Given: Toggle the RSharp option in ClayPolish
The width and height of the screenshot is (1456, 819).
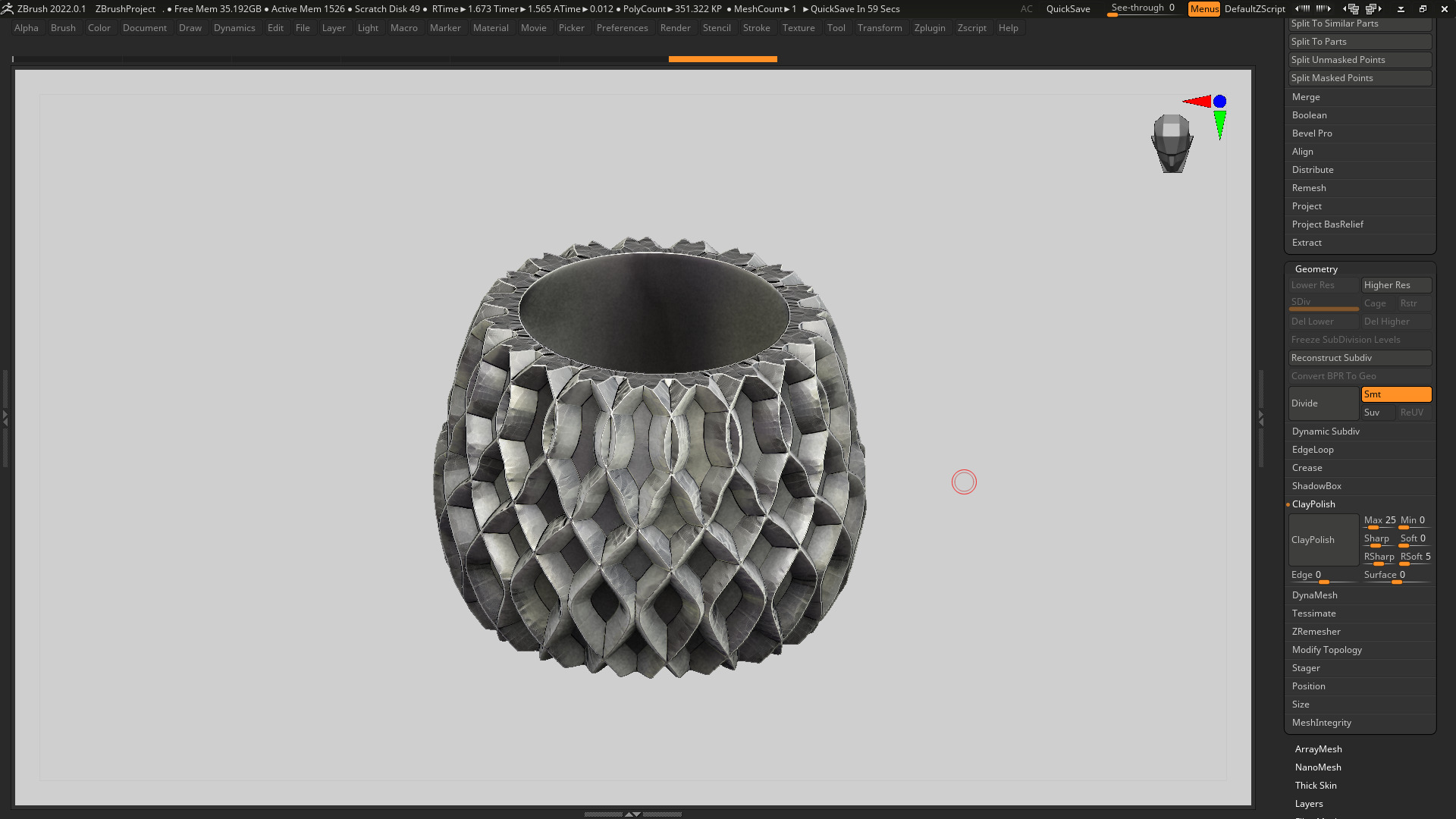Looking at the screenshot, I should coord(1378,557).
